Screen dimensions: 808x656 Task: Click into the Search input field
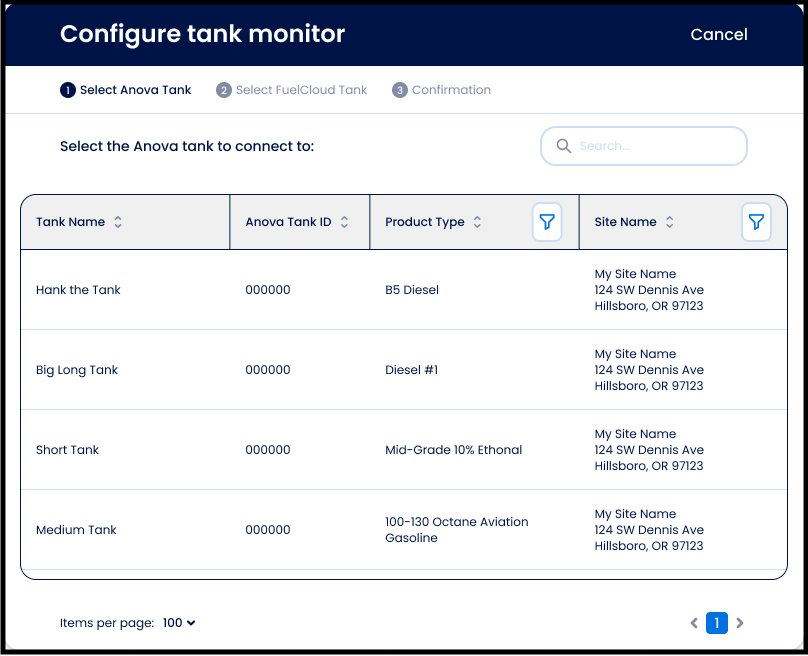(655, 146)
